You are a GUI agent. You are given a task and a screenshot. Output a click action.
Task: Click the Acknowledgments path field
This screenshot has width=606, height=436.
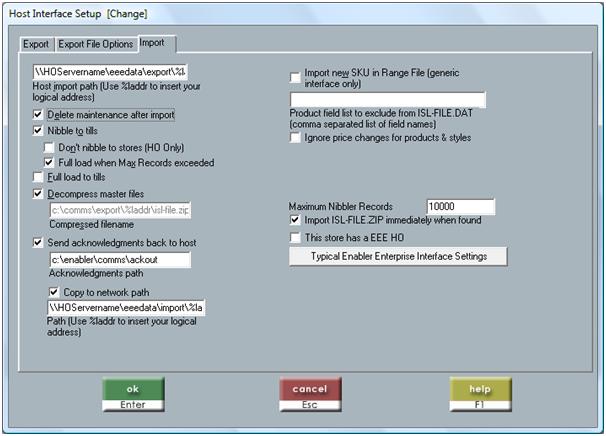click(x=120, y=259)
